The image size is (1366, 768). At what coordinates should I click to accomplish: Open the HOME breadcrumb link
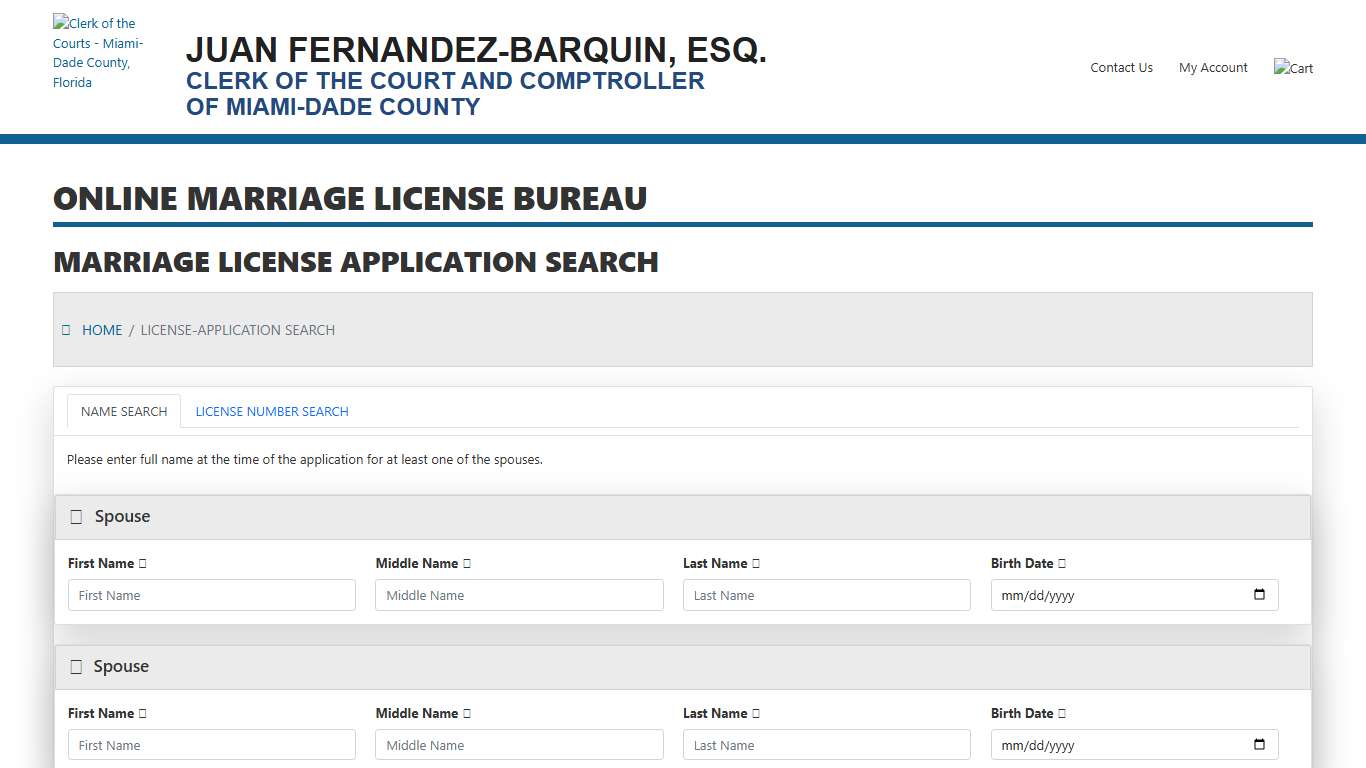coord(102,330)
